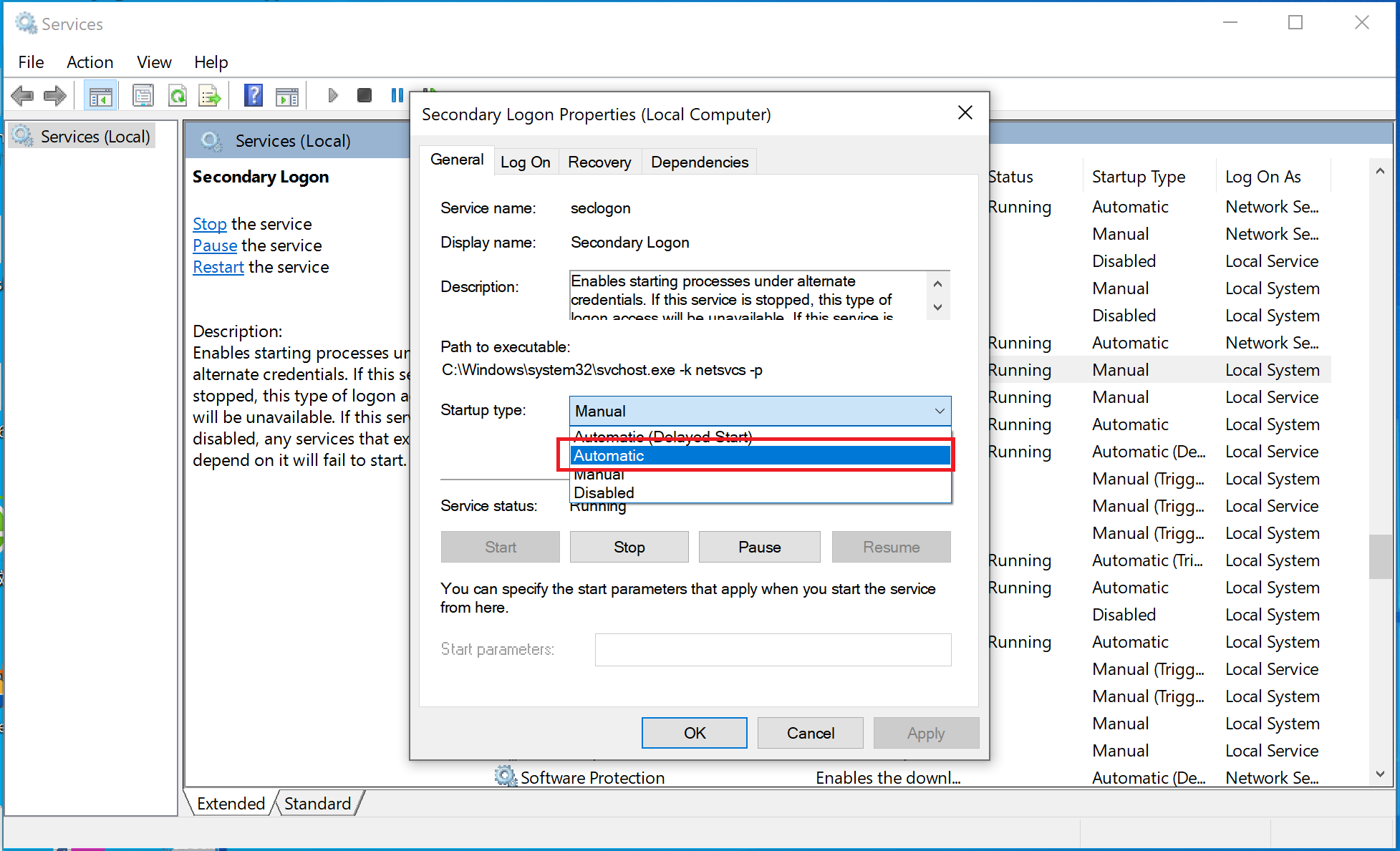Open the Startup type dropdown

coord(939,411)
